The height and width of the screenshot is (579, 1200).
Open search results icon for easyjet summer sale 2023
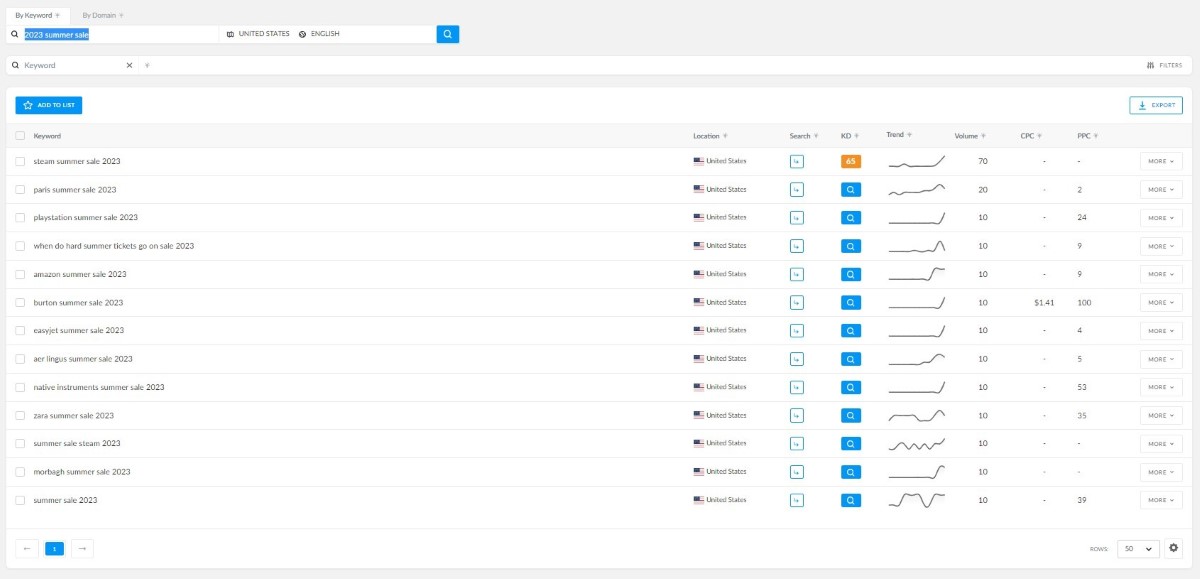point(797,330)
